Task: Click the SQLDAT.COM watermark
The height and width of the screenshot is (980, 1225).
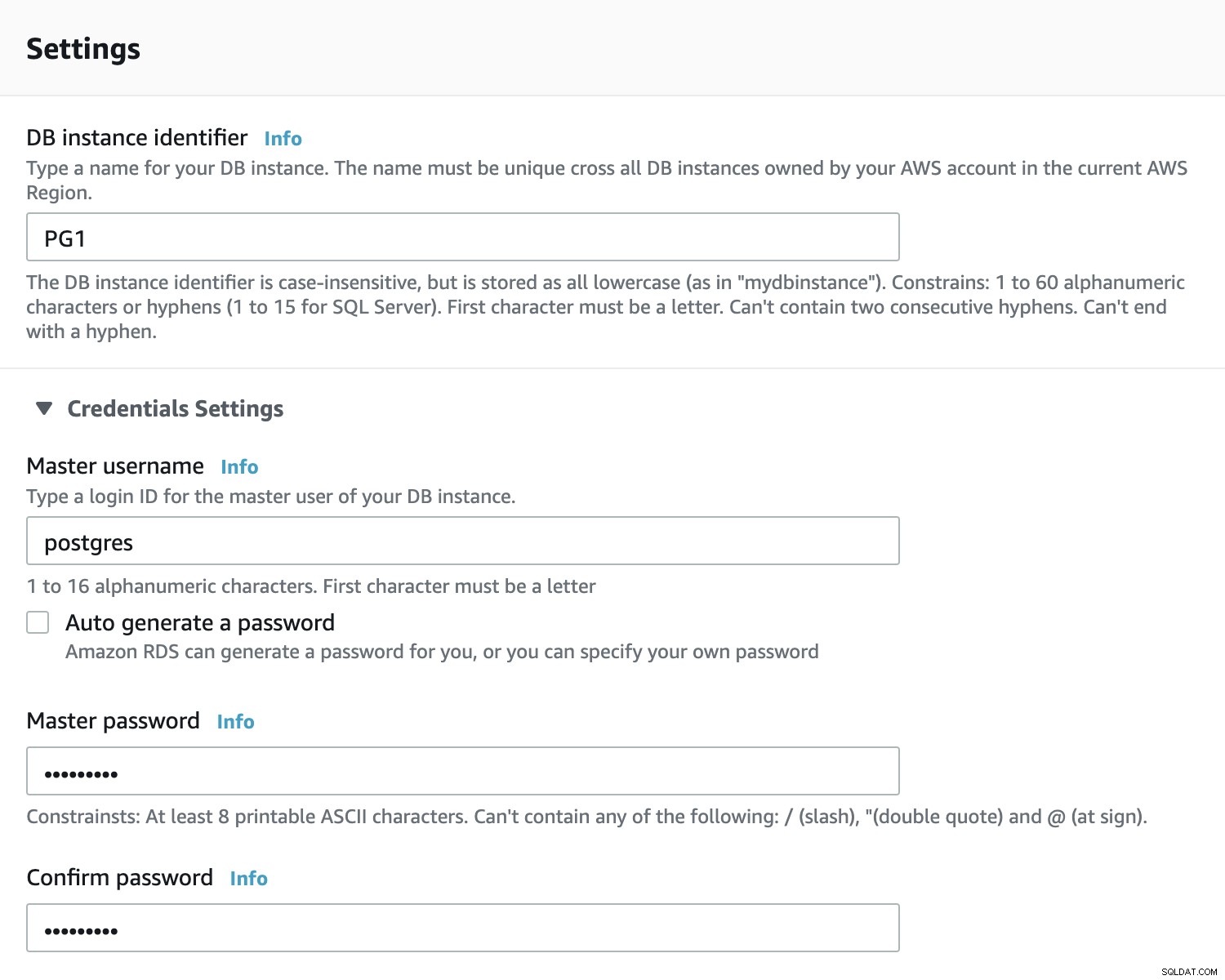Action: tap(1188, 972)
